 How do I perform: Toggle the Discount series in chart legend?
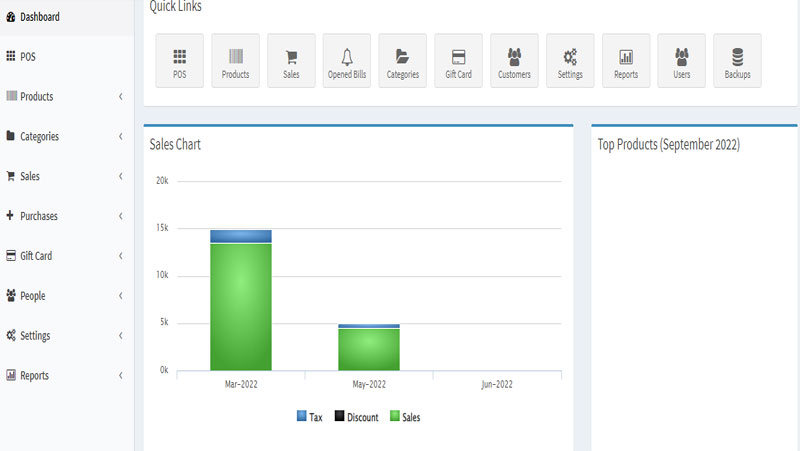coord(356,417)
